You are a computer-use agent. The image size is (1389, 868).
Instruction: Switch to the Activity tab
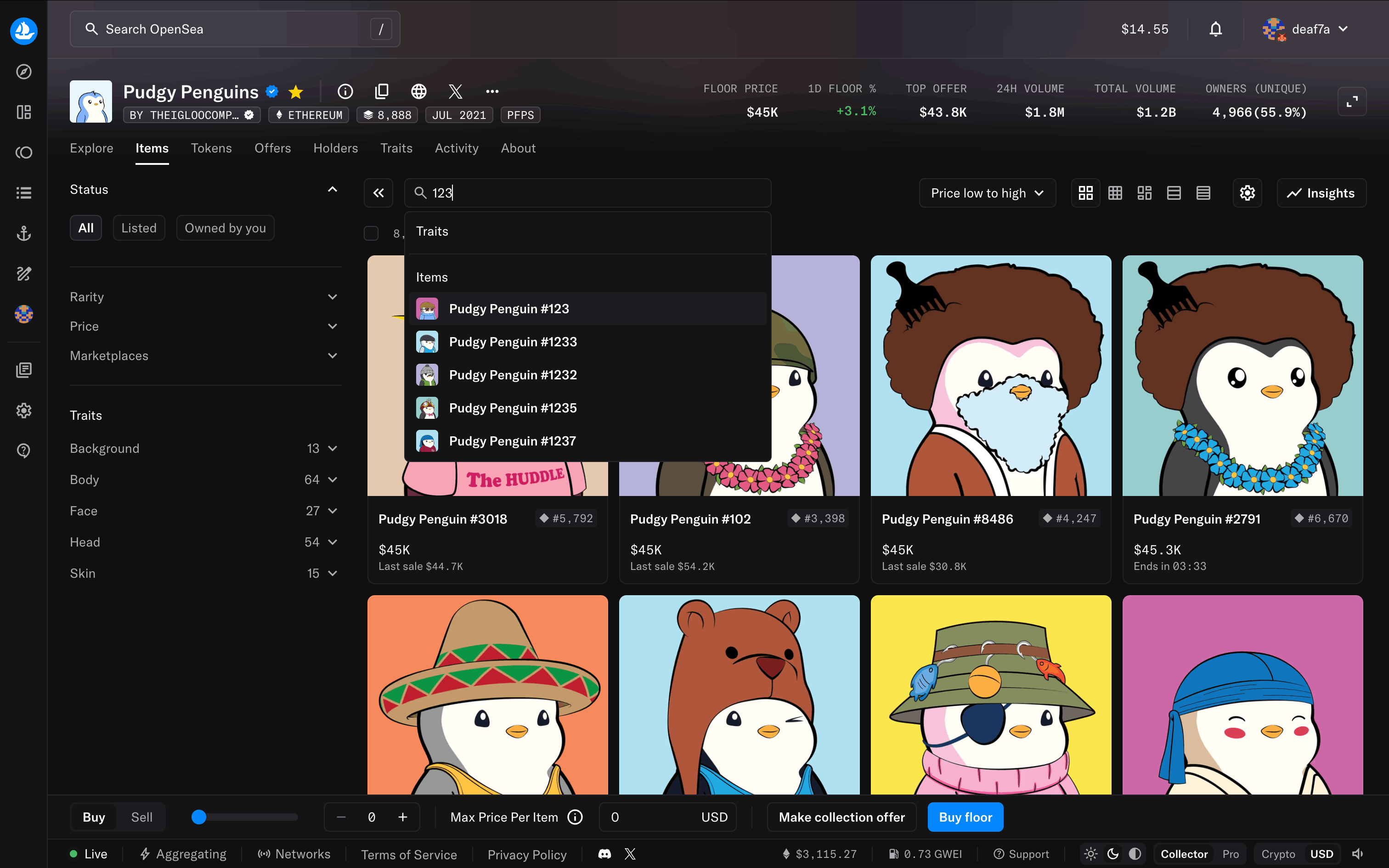pos(456,148)
